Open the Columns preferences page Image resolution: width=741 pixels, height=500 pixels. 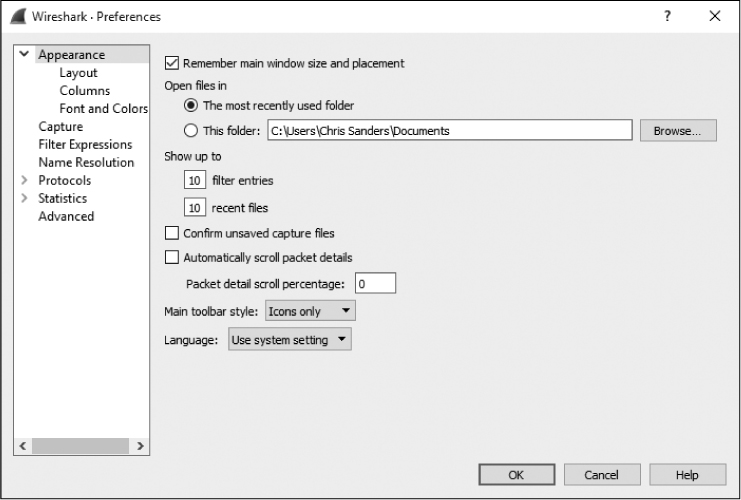click(85, 91)
